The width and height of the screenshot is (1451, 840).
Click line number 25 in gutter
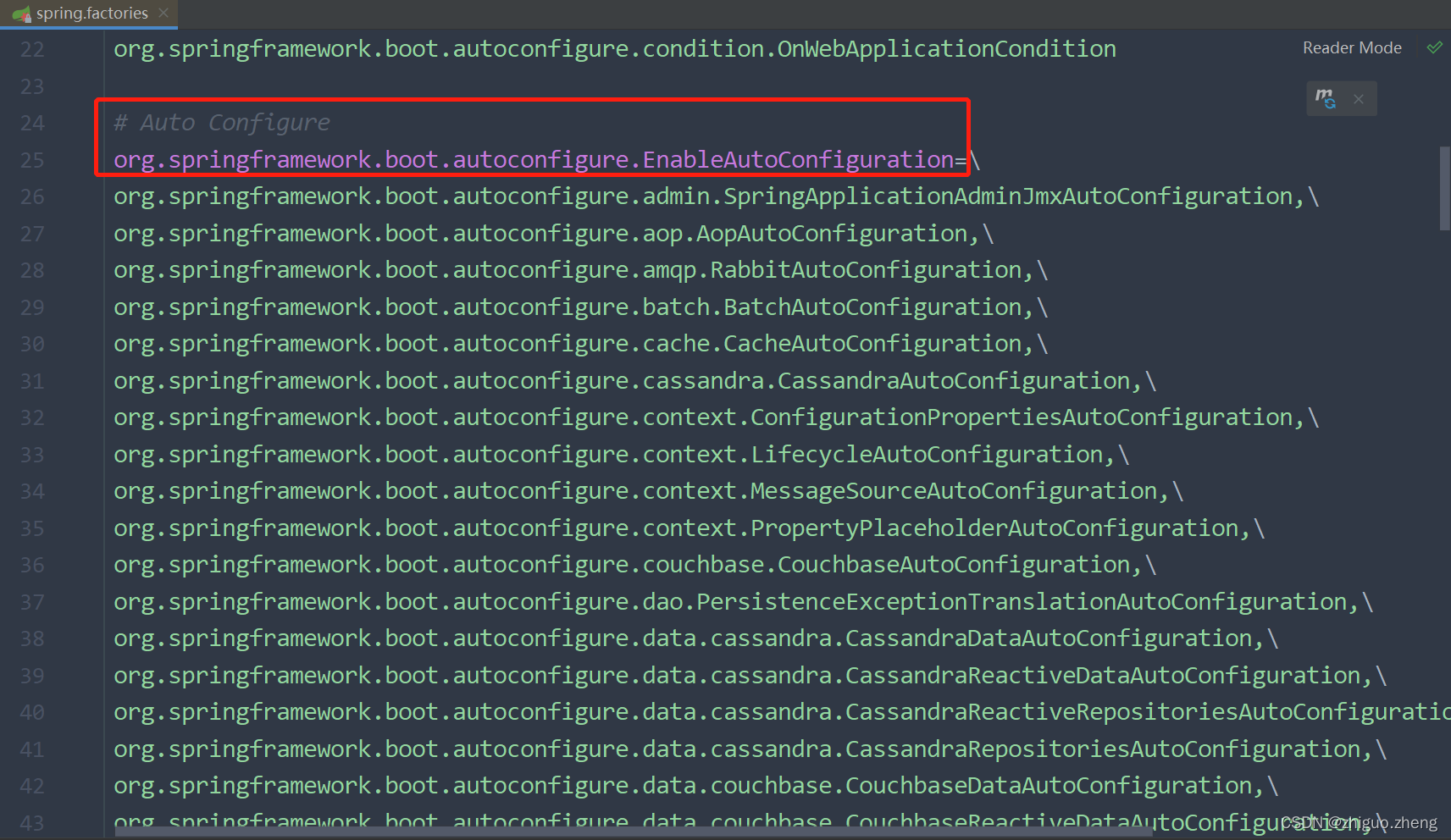coord(32,160)
